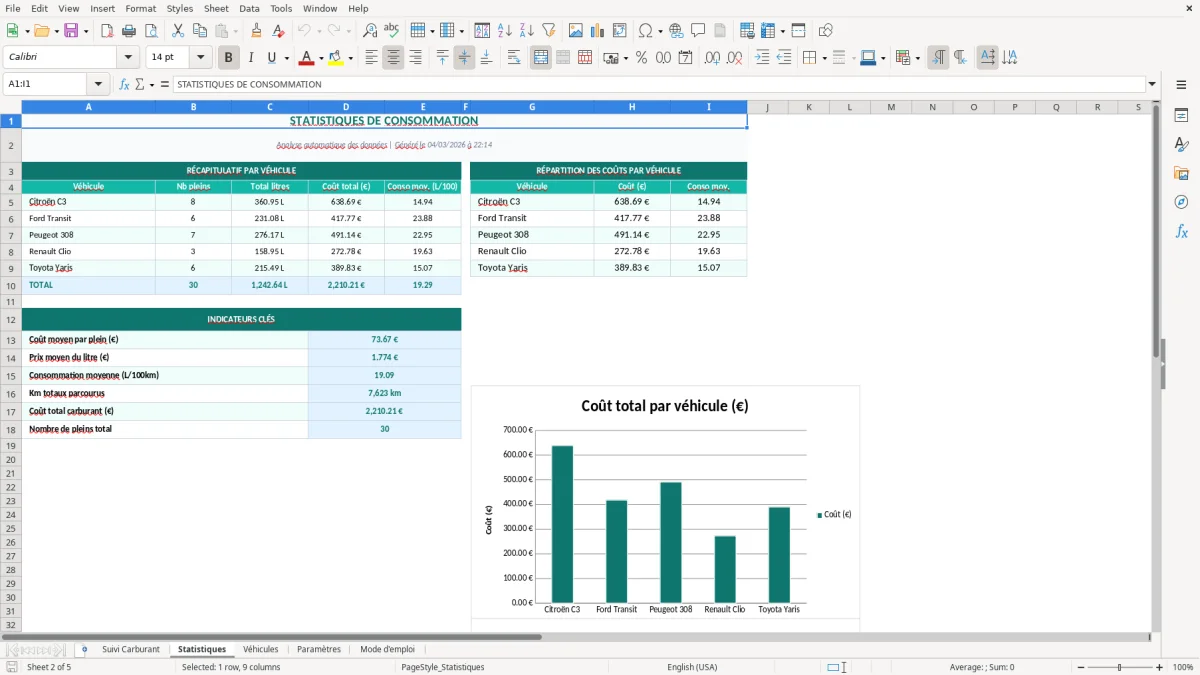Open background color dropdown arrow
Image resolution: width=1200 pixels, height=675 pixels.
[350, 58]
